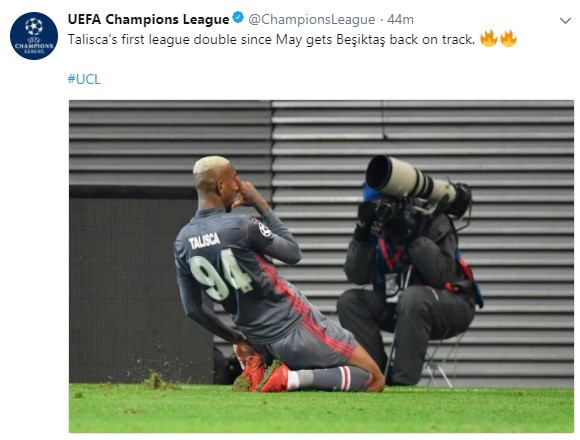580x440 pixels.
Task: Click the tweet text about Talisca's double
Action: pos(271,40)
